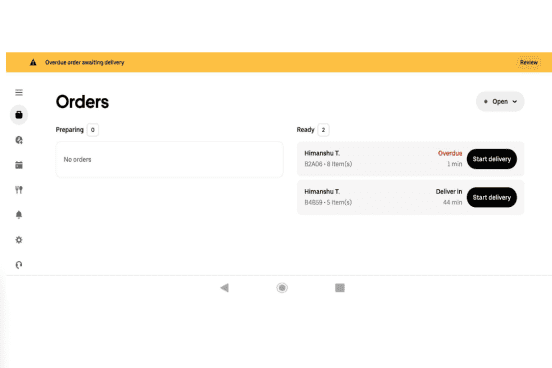This screenshot has width=552, height=368.
Task: Click the warning triangle in the banner
Action: [x=33, y=62]
